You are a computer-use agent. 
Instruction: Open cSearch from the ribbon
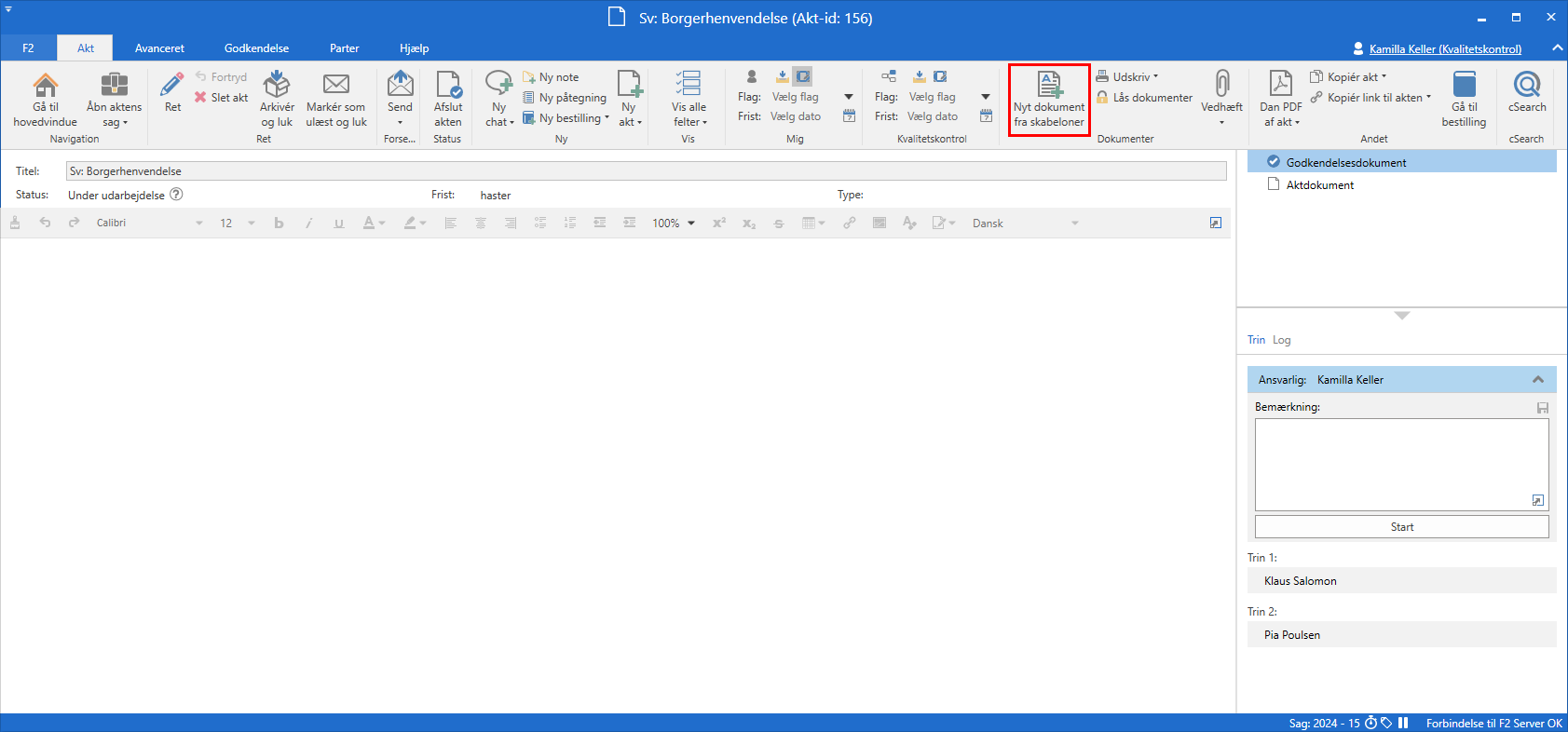[x=1526, y=86]
